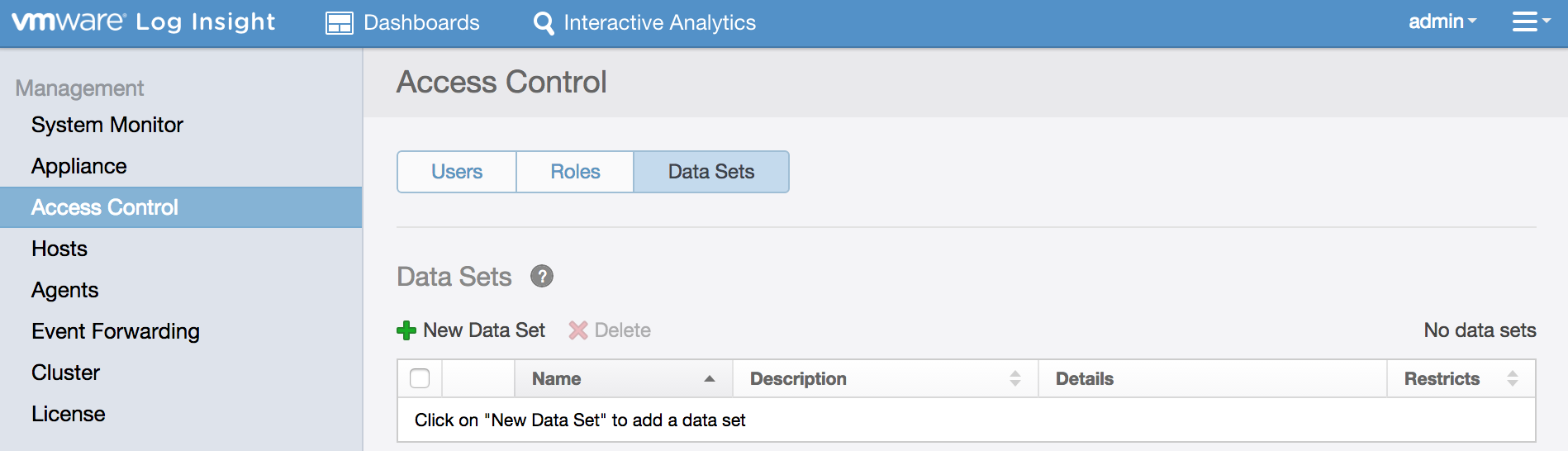This screenshot has width=1568, height=451.
Task: Toggle the select-all data sets checkbox
Action: [x=420, y=378]
